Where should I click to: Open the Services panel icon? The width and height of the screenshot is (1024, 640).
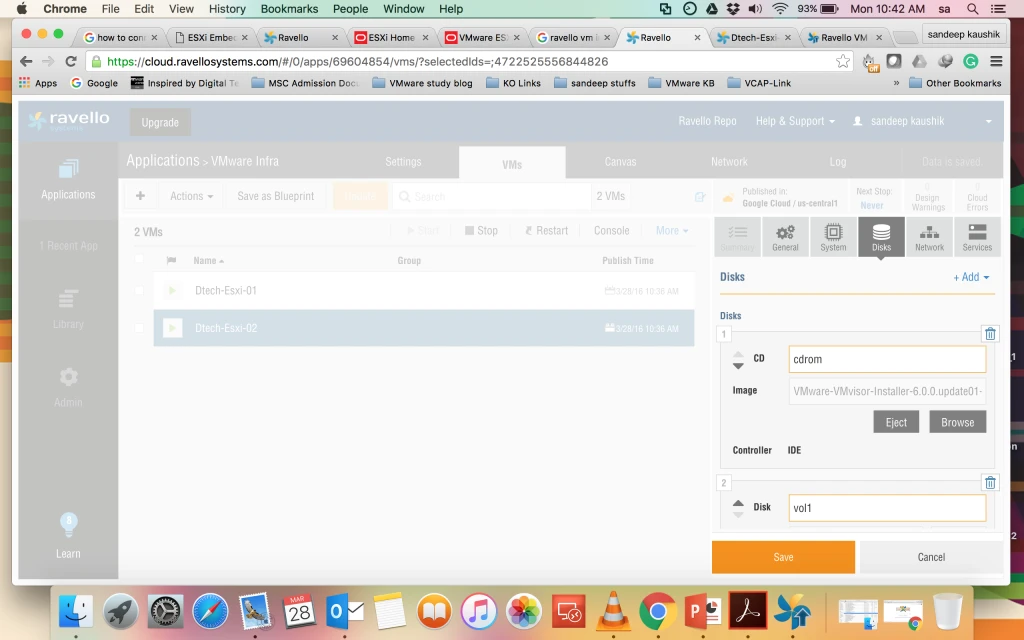977,237
